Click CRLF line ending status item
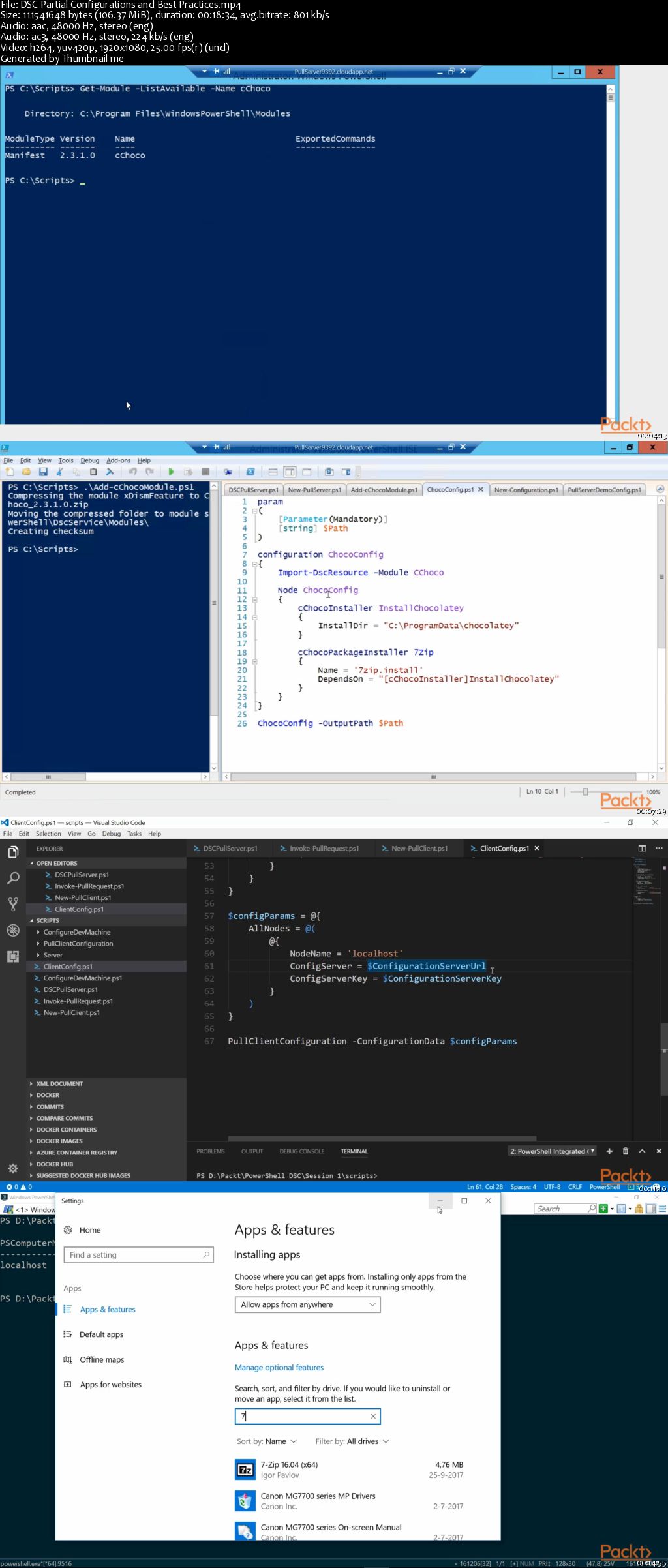668x1568 pixels. point(575,1186)
